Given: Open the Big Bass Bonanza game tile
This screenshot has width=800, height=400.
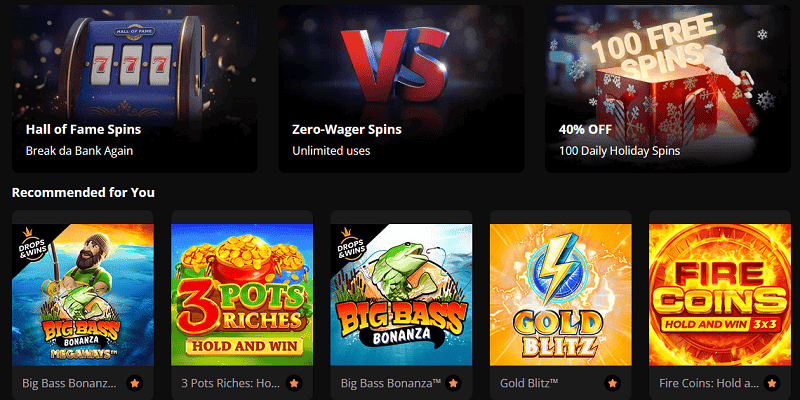Looking at the screenshot, I should (401, 295).
